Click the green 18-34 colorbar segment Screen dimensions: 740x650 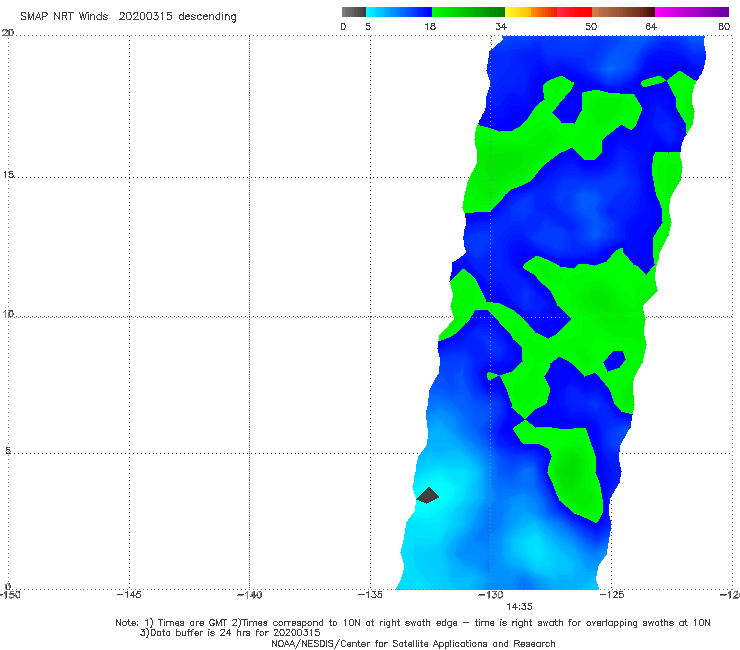tap(469, 12)
